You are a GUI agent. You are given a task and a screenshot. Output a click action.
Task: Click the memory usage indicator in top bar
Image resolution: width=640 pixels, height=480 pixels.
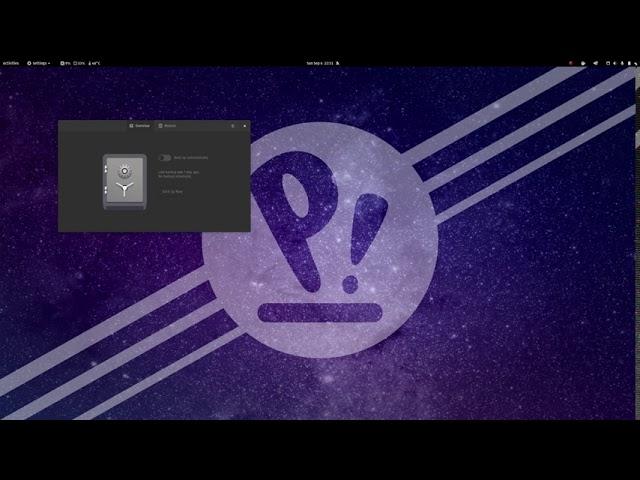click(x=79, y=63)
